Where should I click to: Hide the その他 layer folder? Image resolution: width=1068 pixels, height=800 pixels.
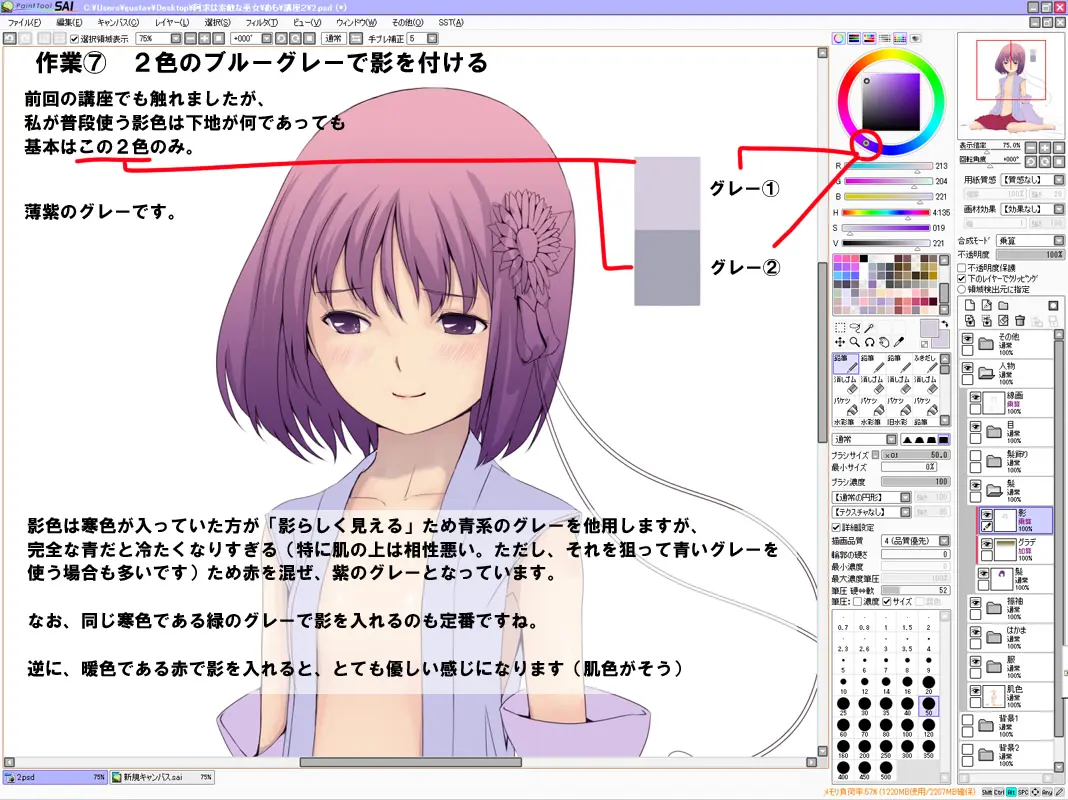(967, 338)
